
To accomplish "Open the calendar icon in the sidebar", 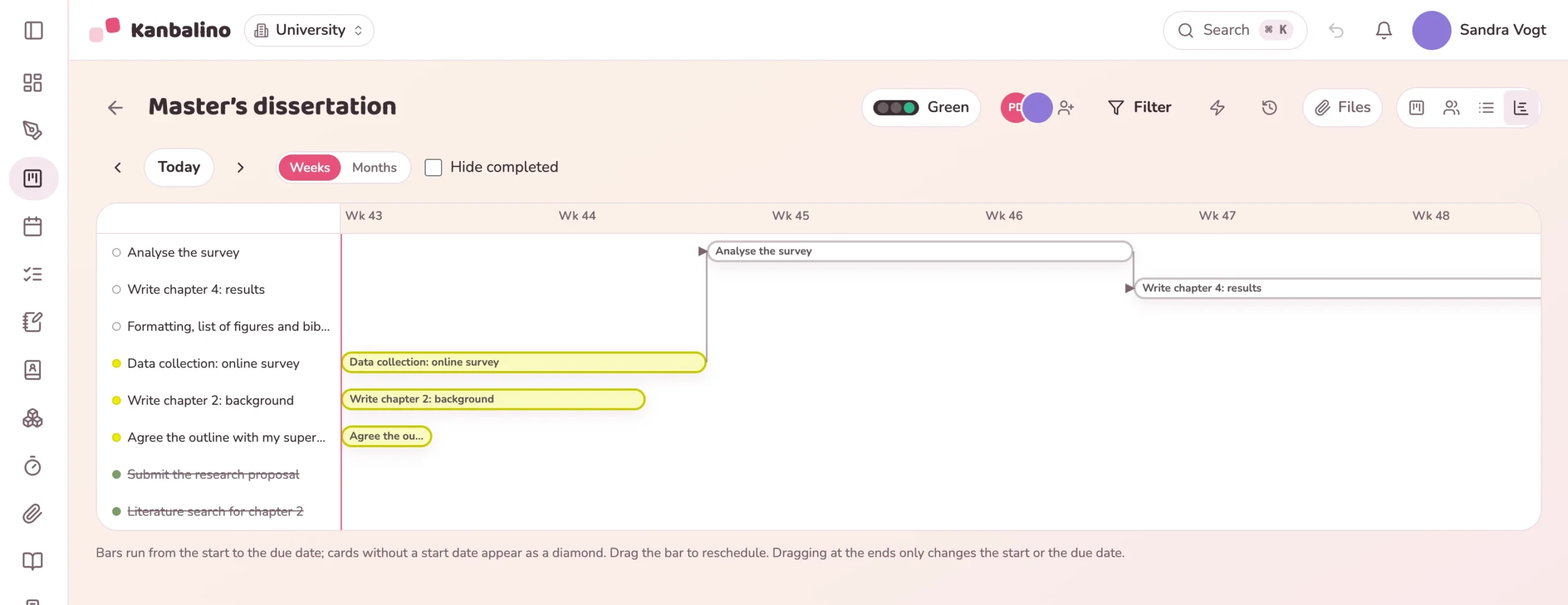I will (x=32, y=227).
